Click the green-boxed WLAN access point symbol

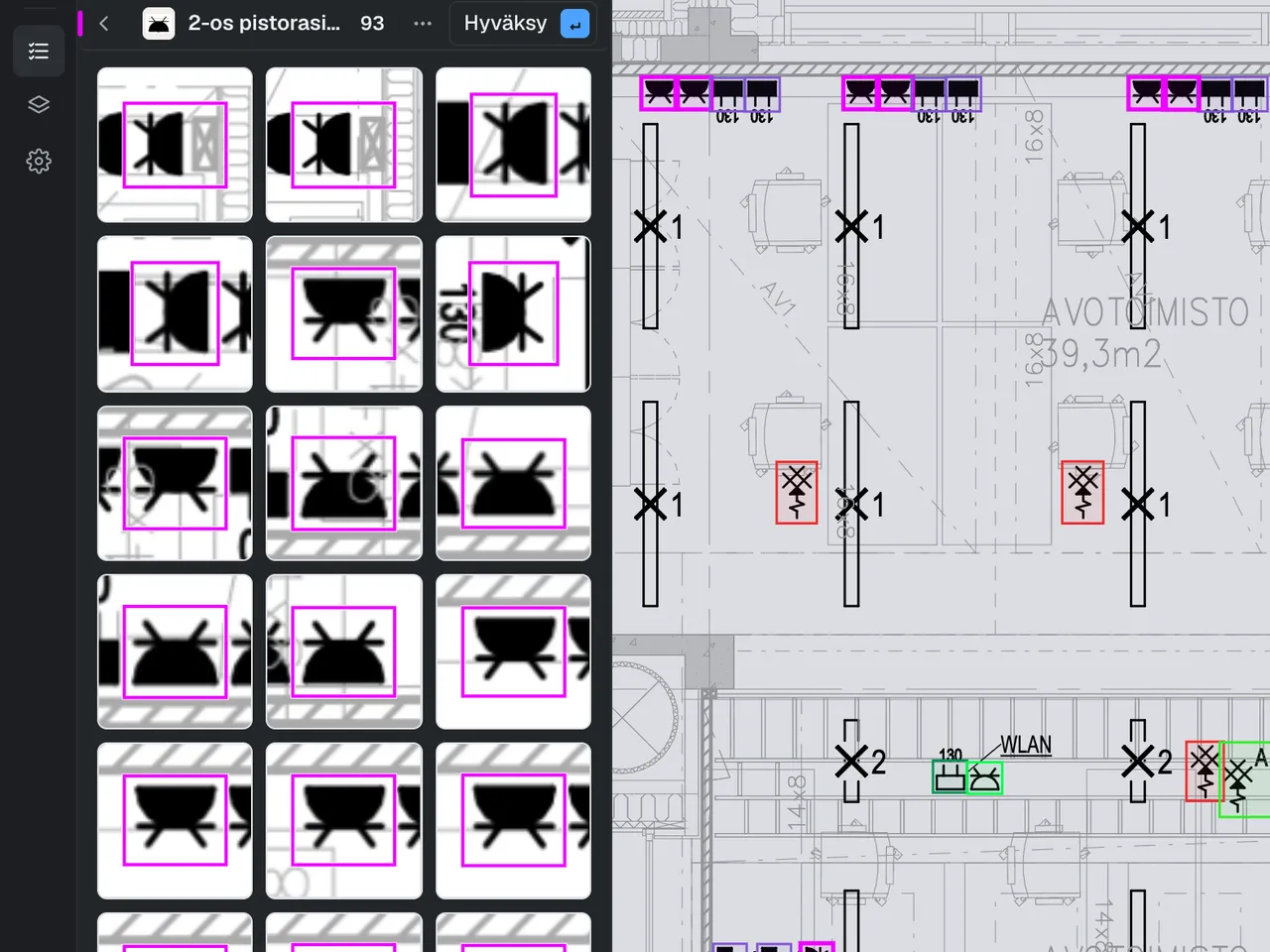[984, 777]
